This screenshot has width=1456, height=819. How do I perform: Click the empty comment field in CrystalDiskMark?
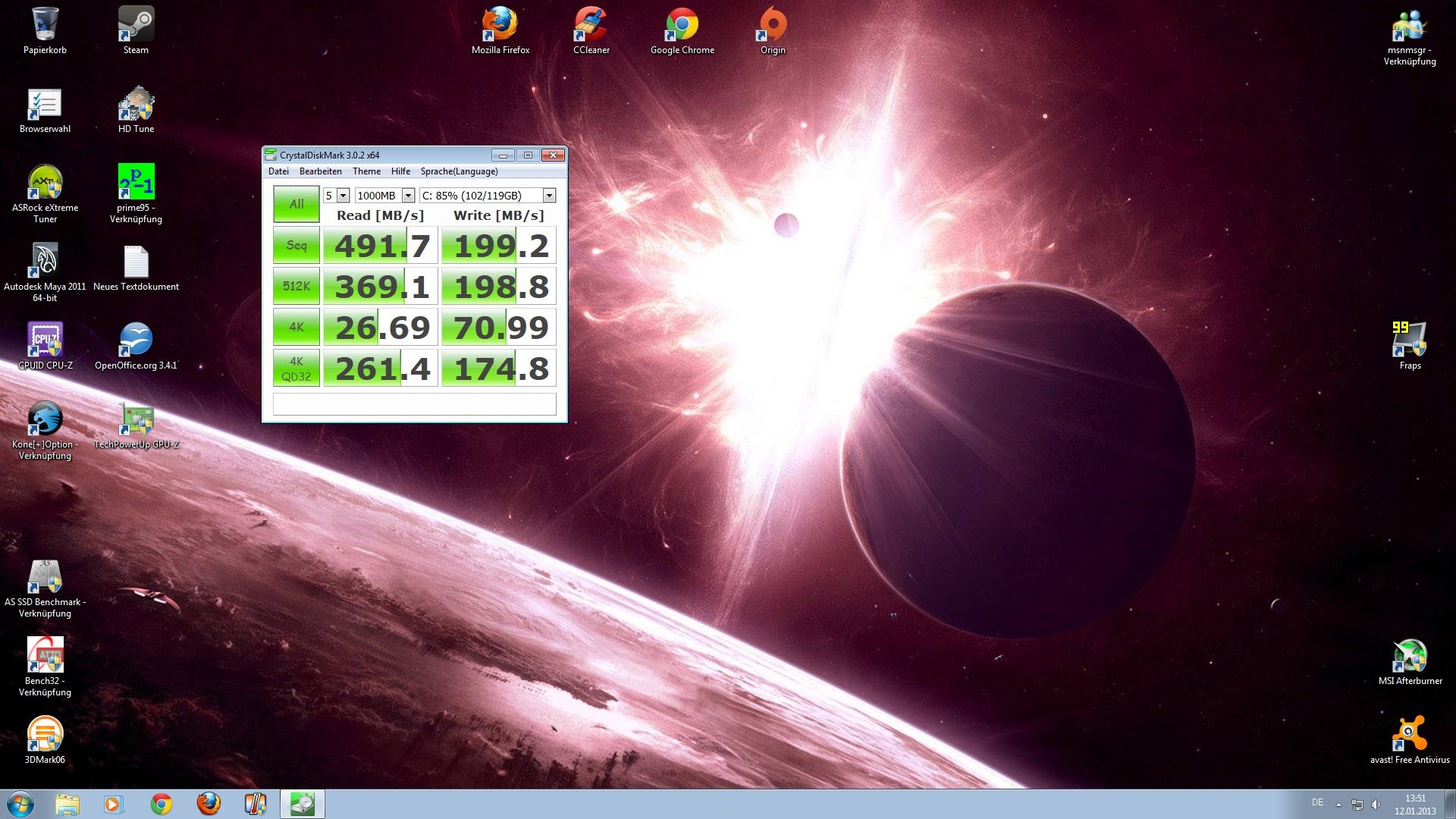pyautogui.click(x=415, y=404)
